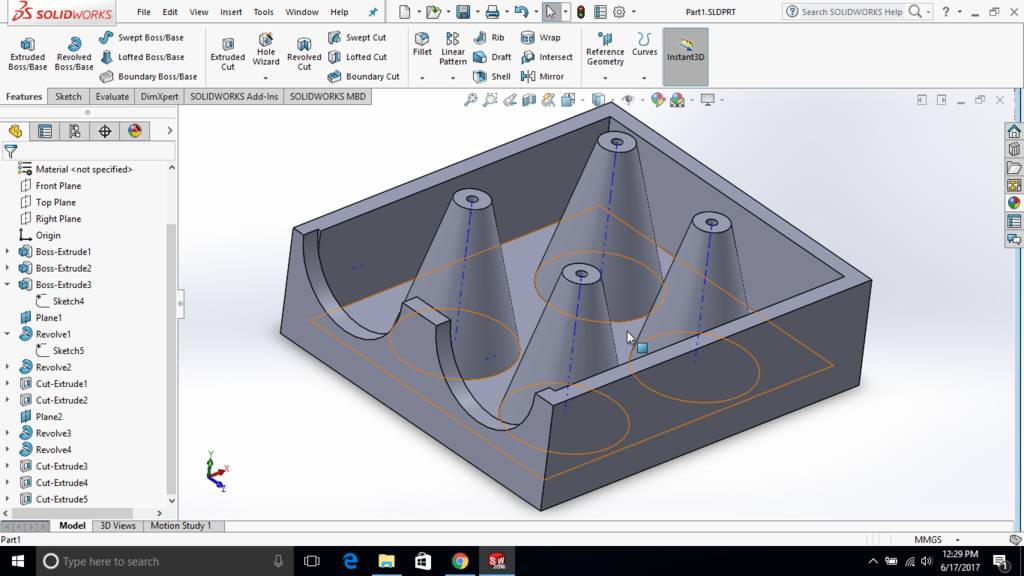1024x576 pixels.
Task: Click the feature tree filter field
Action: 91,152
